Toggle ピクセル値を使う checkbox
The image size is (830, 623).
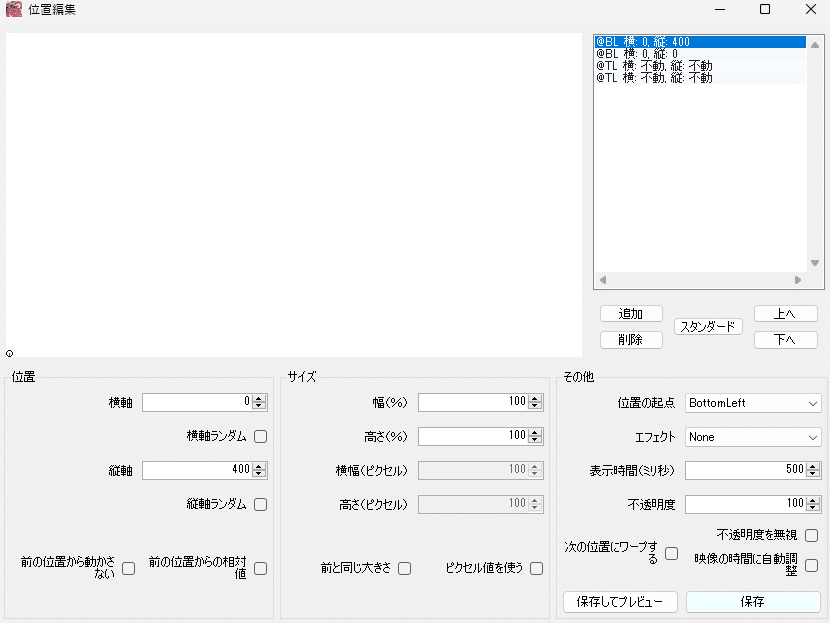coord(537,568)
